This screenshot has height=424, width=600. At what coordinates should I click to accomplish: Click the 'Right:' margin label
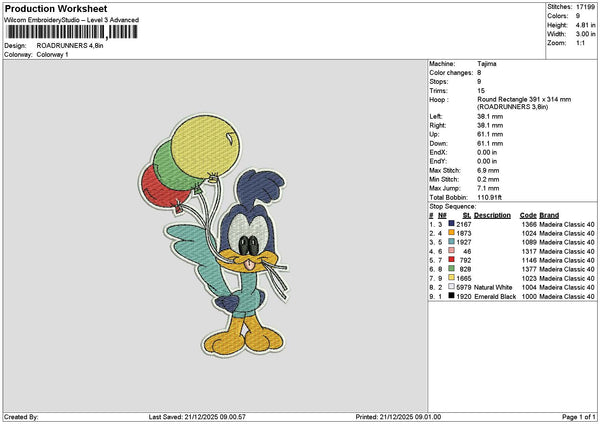click(x=437, y=126)
